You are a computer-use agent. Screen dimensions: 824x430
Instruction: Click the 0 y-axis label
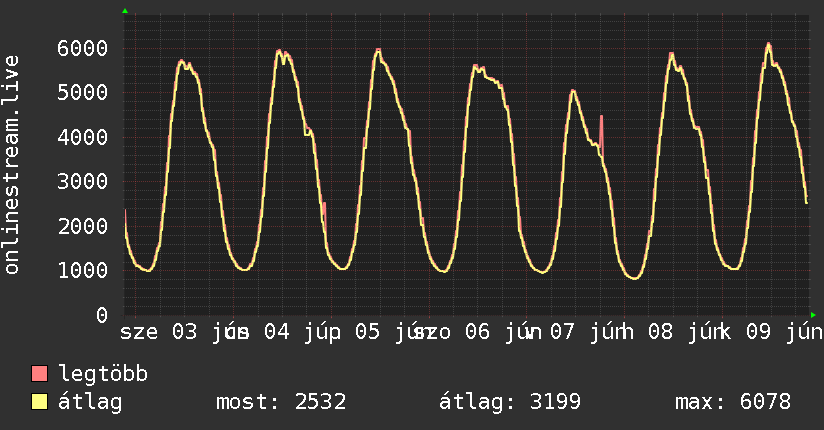[102, 315]
